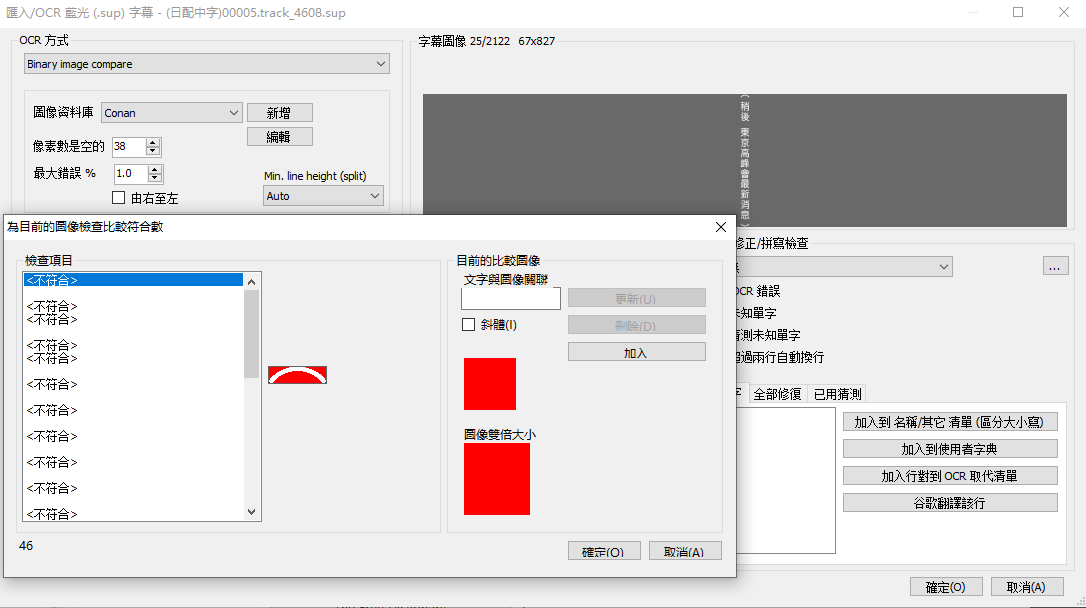
Task: Enable the 斜體(I) checkbox
Action: click(x=468, y=325)
